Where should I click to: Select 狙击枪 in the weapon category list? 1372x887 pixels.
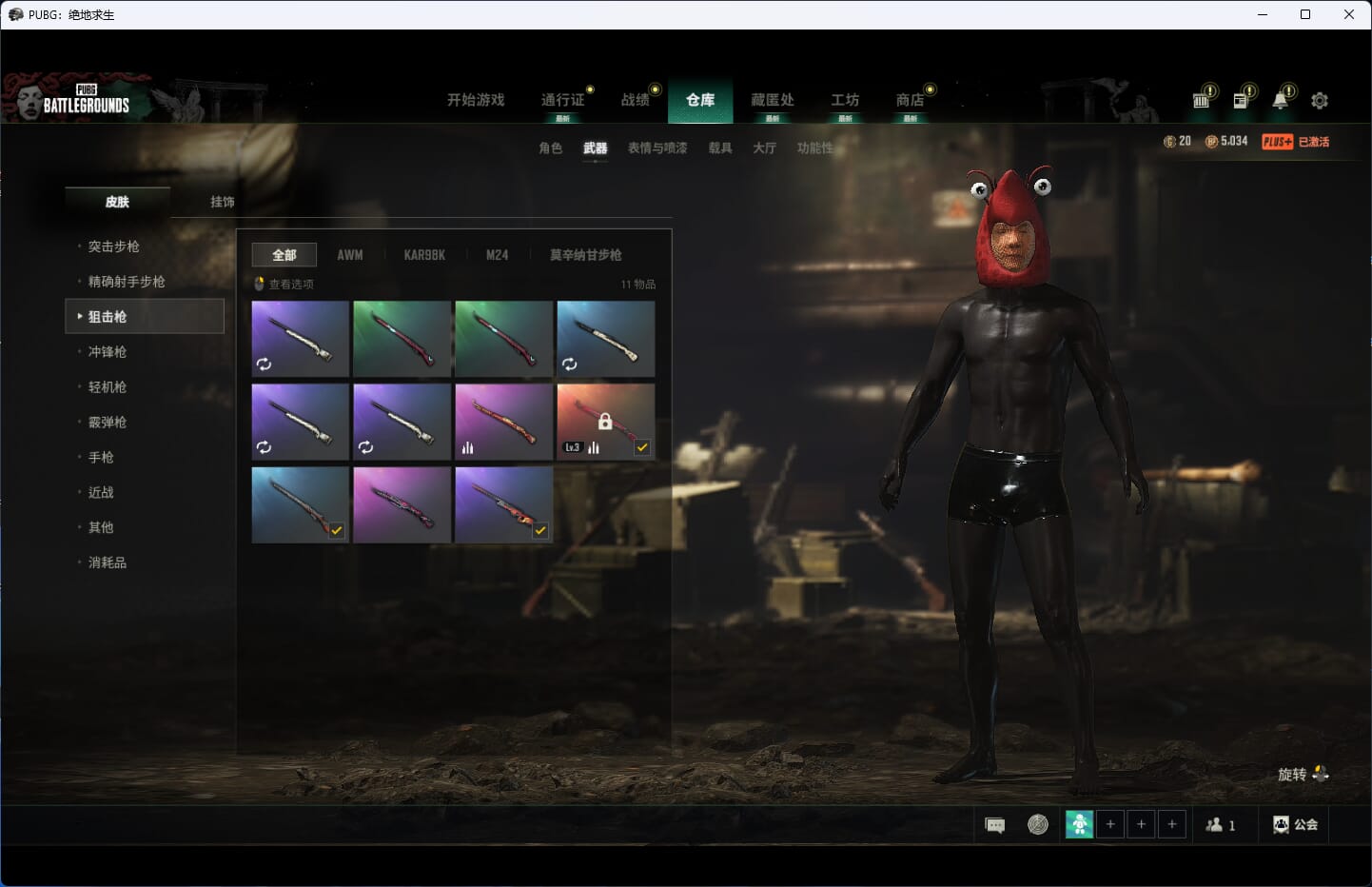coord(145,316)
